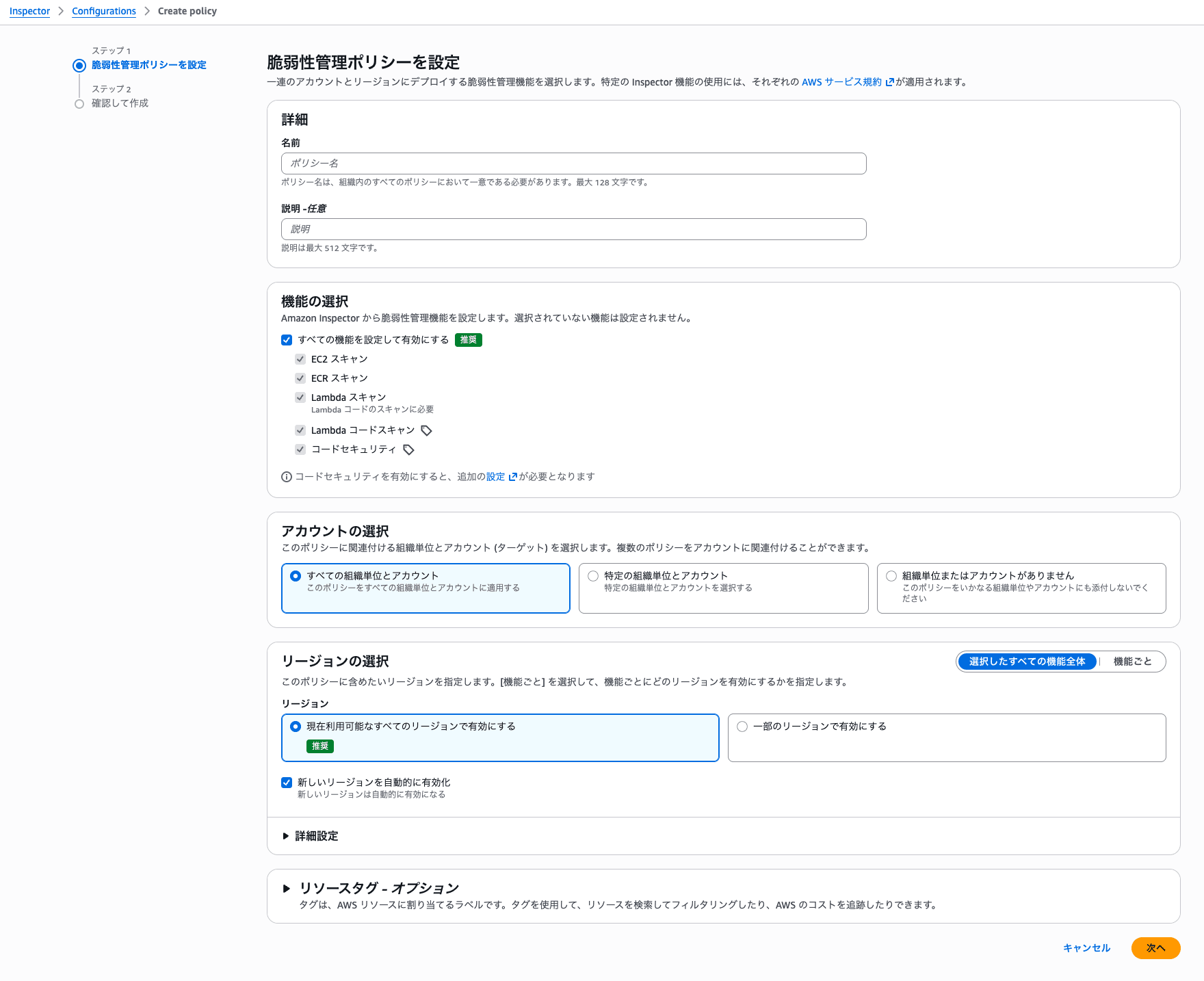Select すべての組織単位とアカウント radio option
The height and width of the screenshot is (981, 1204).
pos(296,576)
